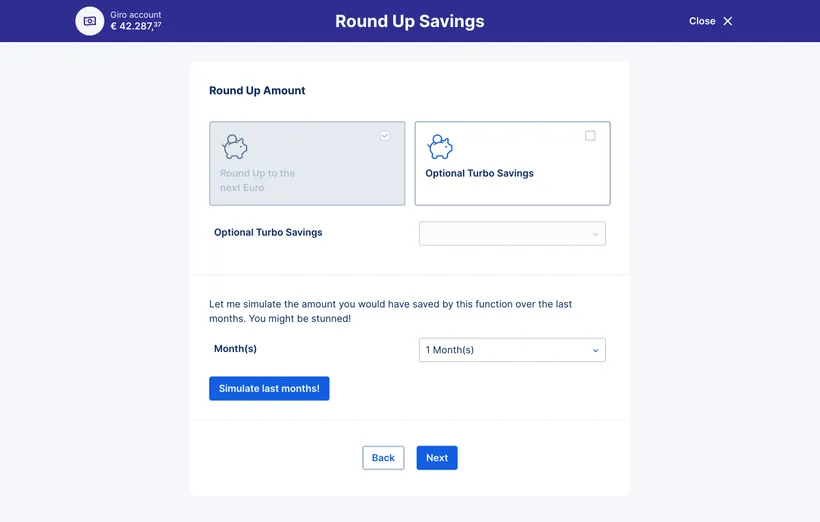Proceed with the Next button
Viewport: 820px width, 522px height.
coord(437,458)
